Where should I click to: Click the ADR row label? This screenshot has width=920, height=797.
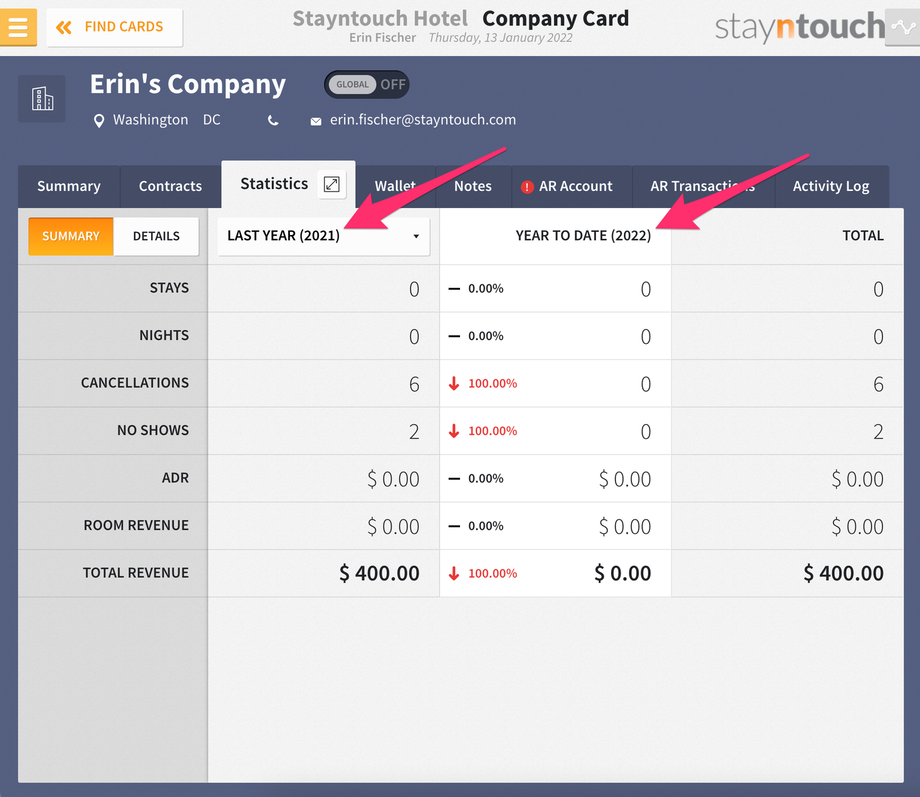click(x=175, y=478)
